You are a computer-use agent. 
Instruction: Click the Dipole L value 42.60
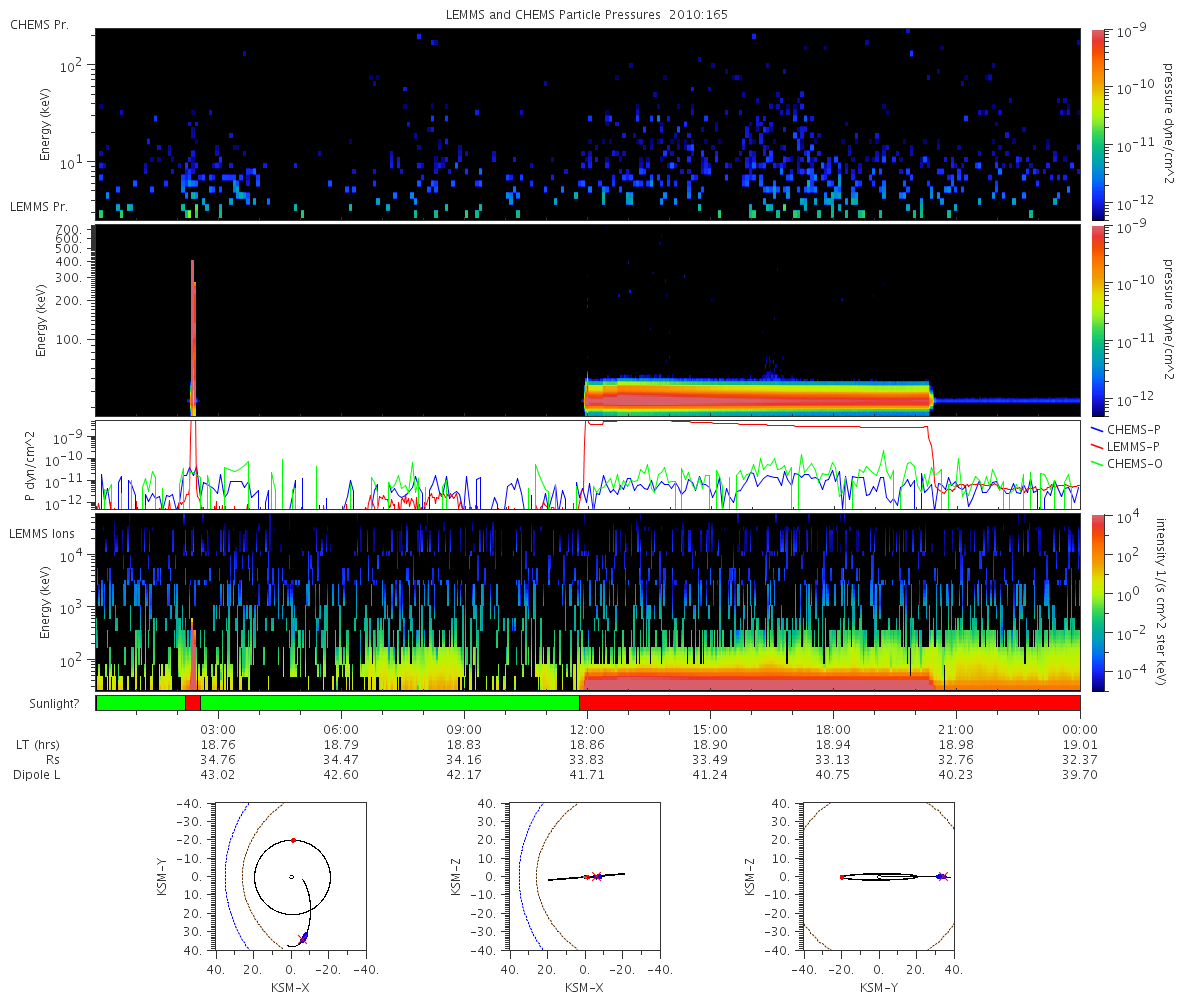[x=341, y=775]
